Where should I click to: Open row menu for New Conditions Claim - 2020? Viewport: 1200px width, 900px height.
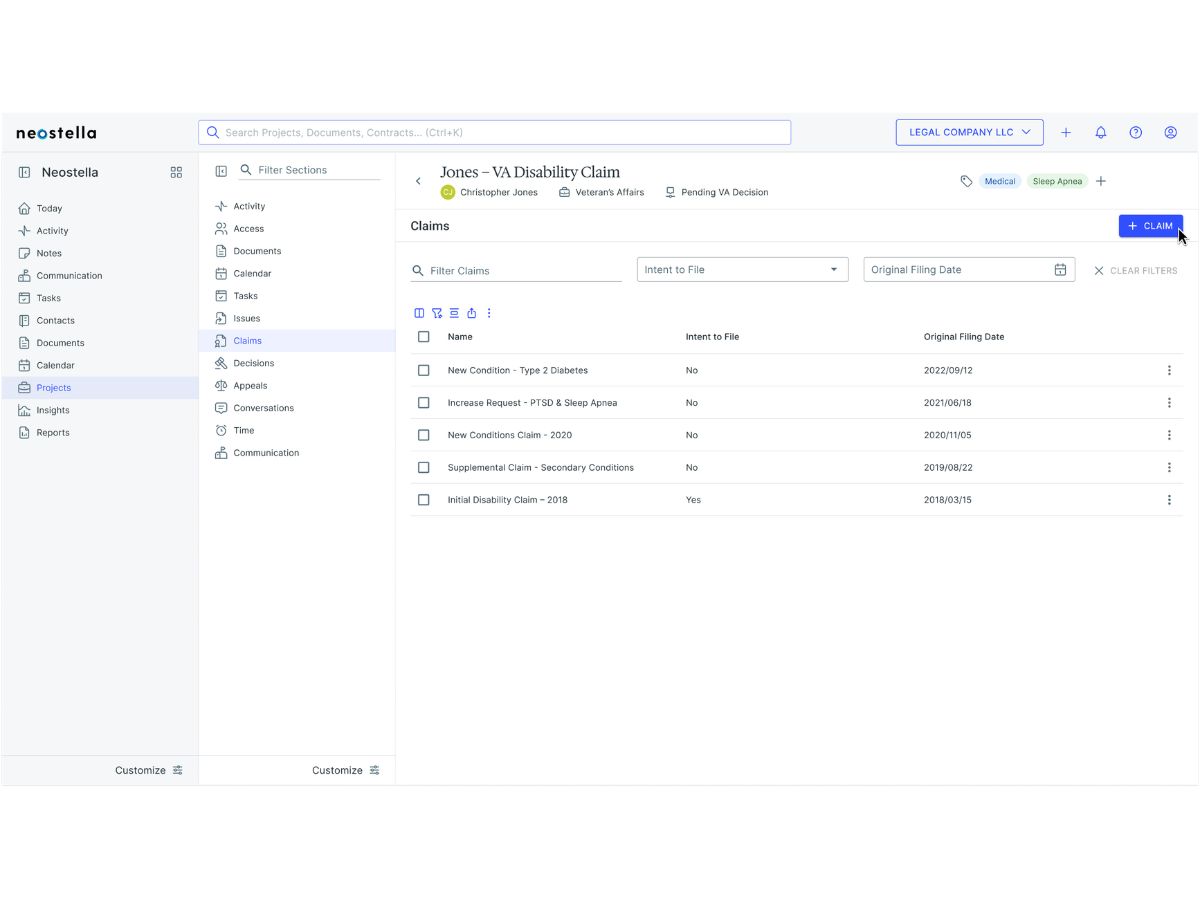pos(1169,435)
